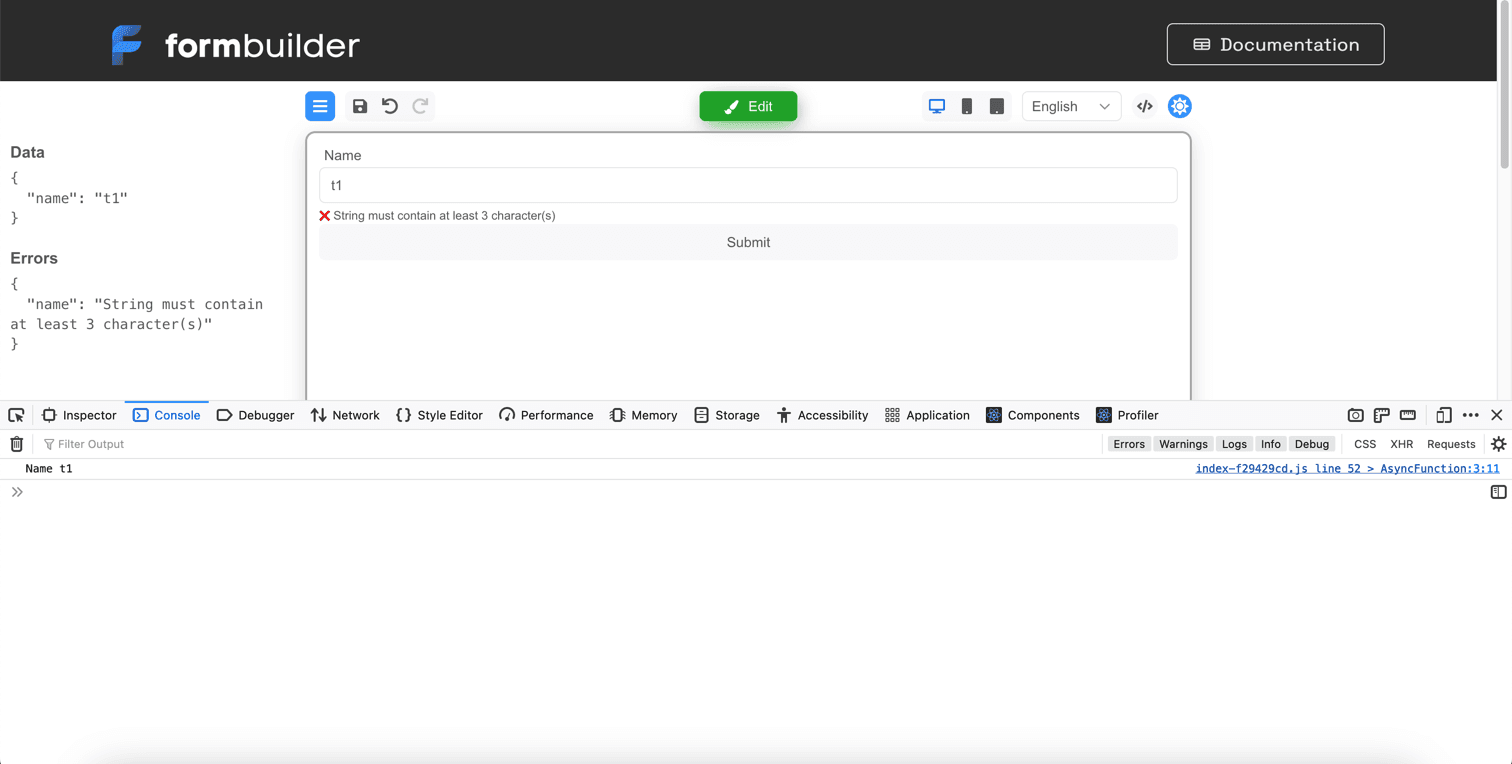Screen dimensions: 1512x764
Task: Toggle the Errors console filter
Action: pyautogui.click(x=1129, y=444)
